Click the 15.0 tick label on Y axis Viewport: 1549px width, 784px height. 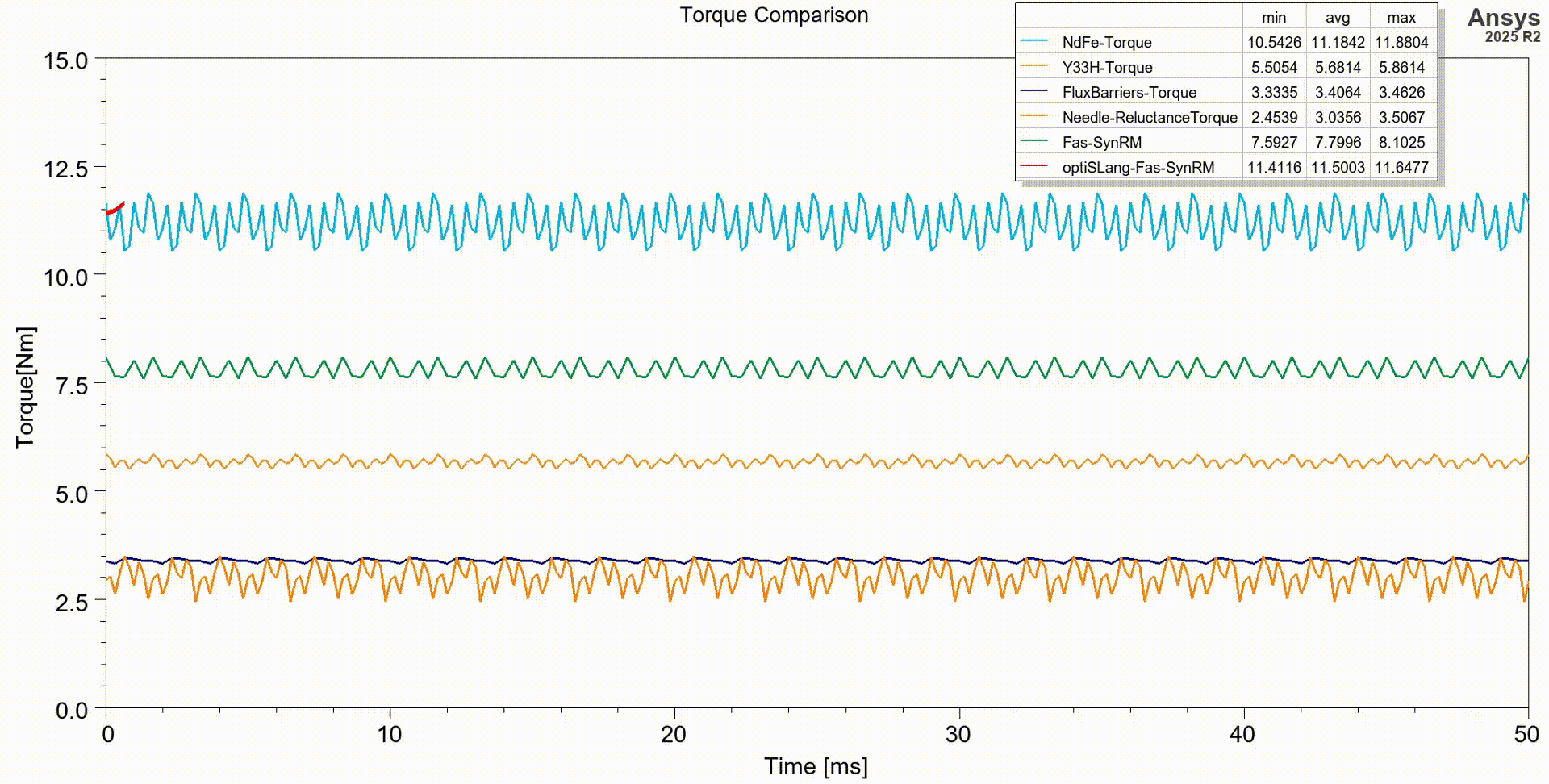(x=65, y=60)
